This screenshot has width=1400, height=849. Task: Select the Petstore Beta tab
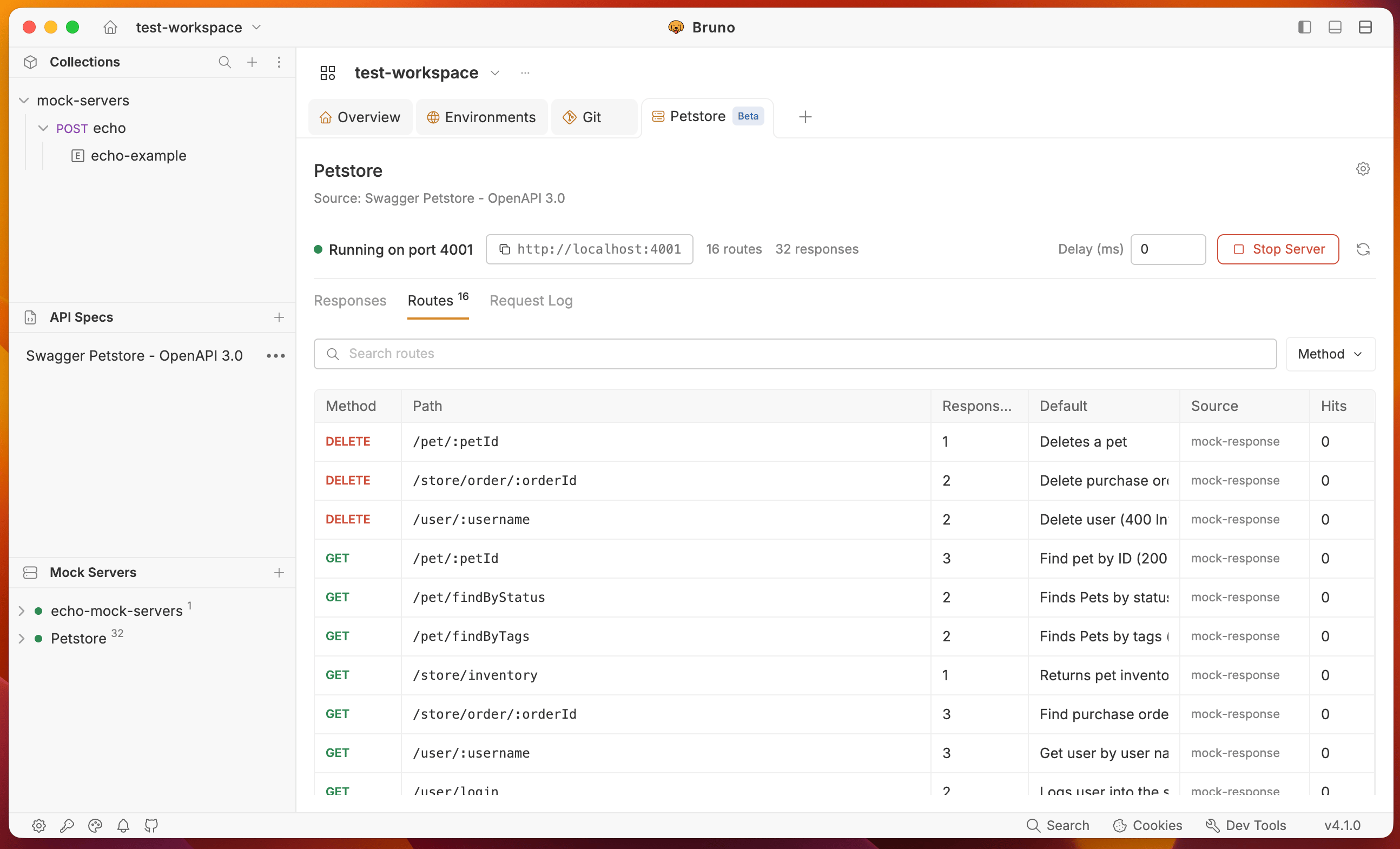(x=708, y=116)
